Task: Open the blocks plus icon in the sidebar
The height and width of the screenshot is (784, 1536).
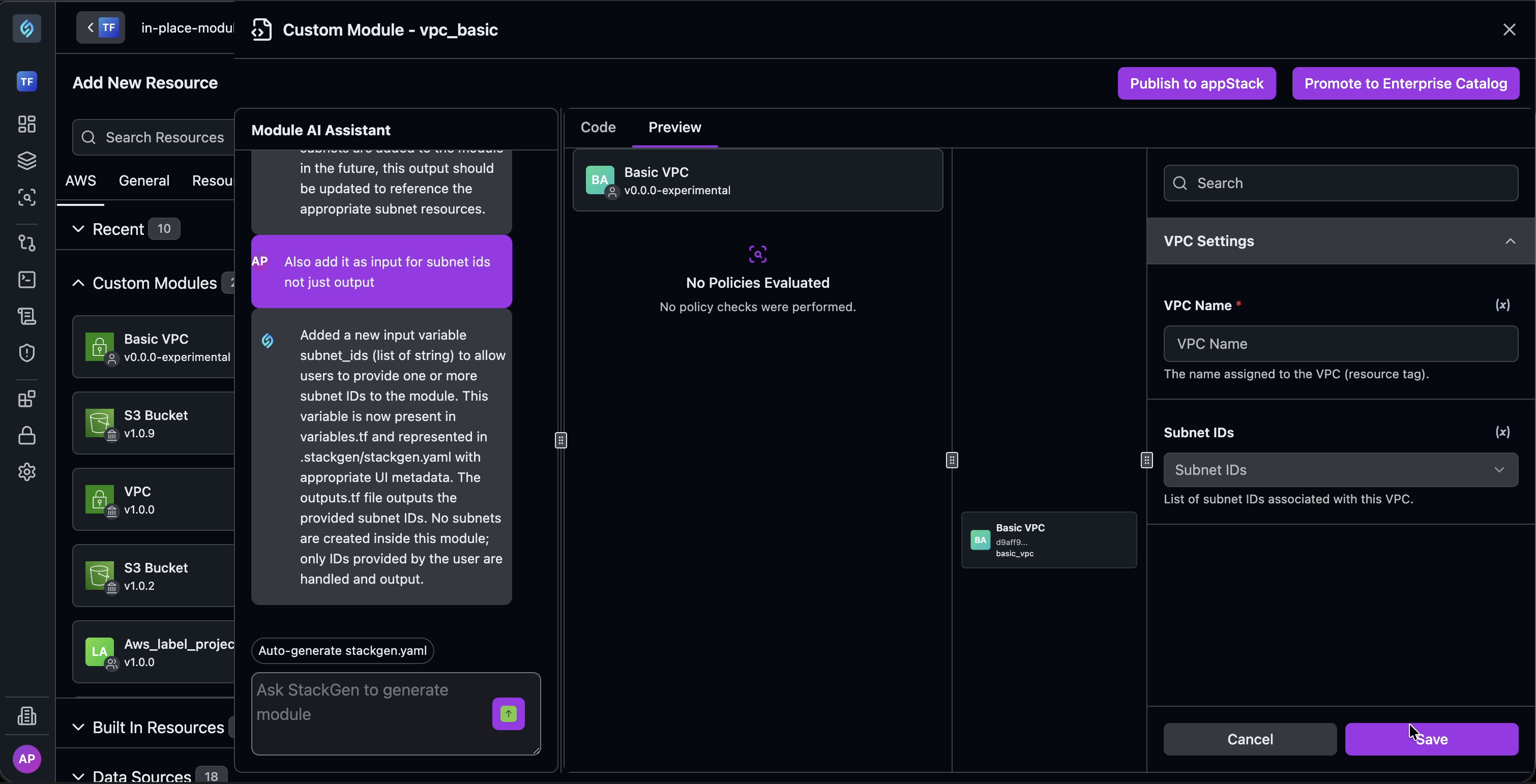Action: coord(27,399)
